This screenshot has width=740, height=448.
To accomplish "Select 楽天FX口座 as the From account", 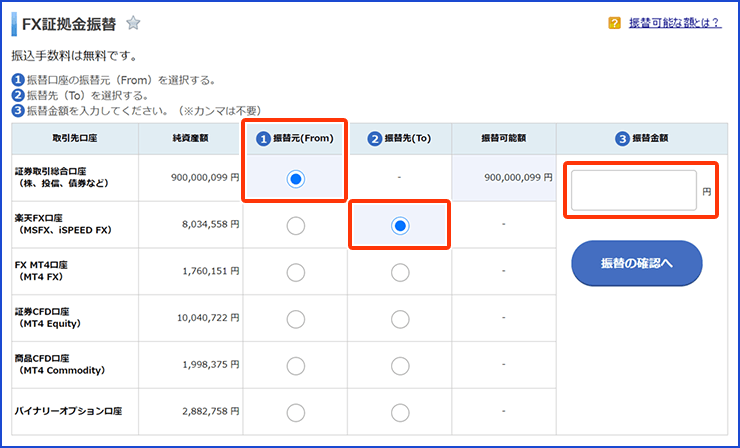I will tap(295, 226).
